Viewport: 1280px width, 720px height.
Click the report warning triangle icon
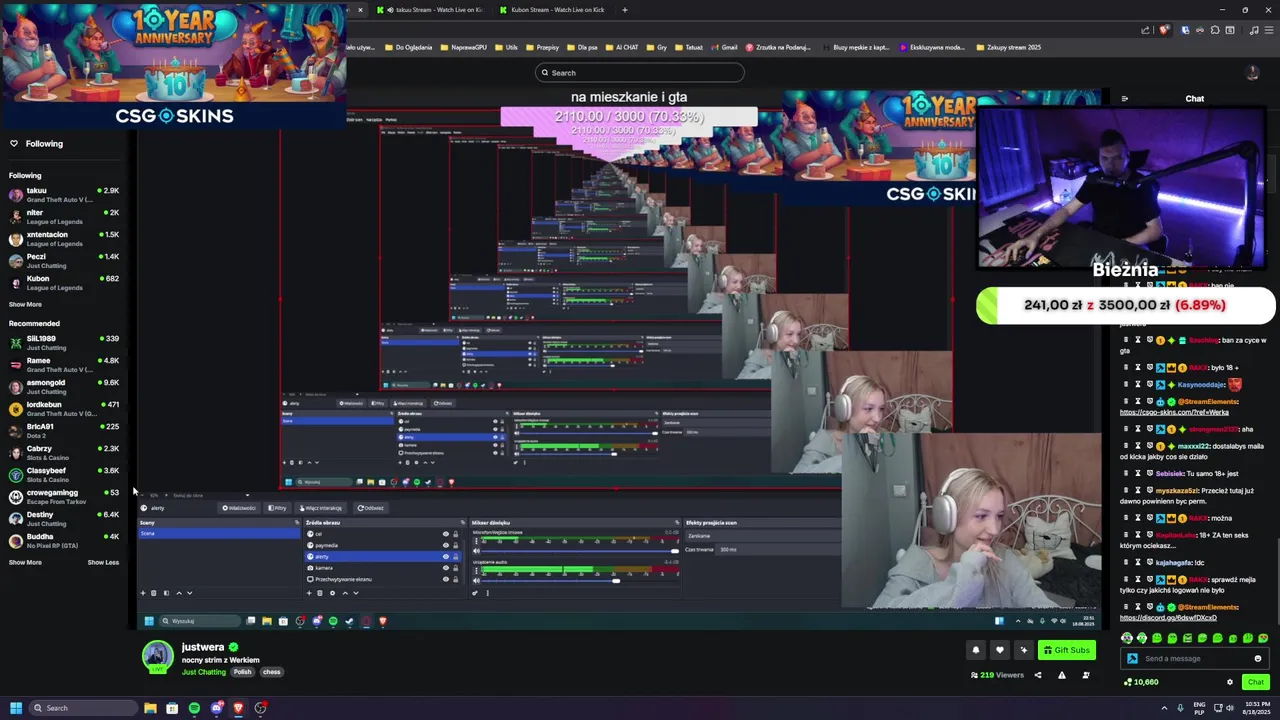click(x=1062, y=675)
